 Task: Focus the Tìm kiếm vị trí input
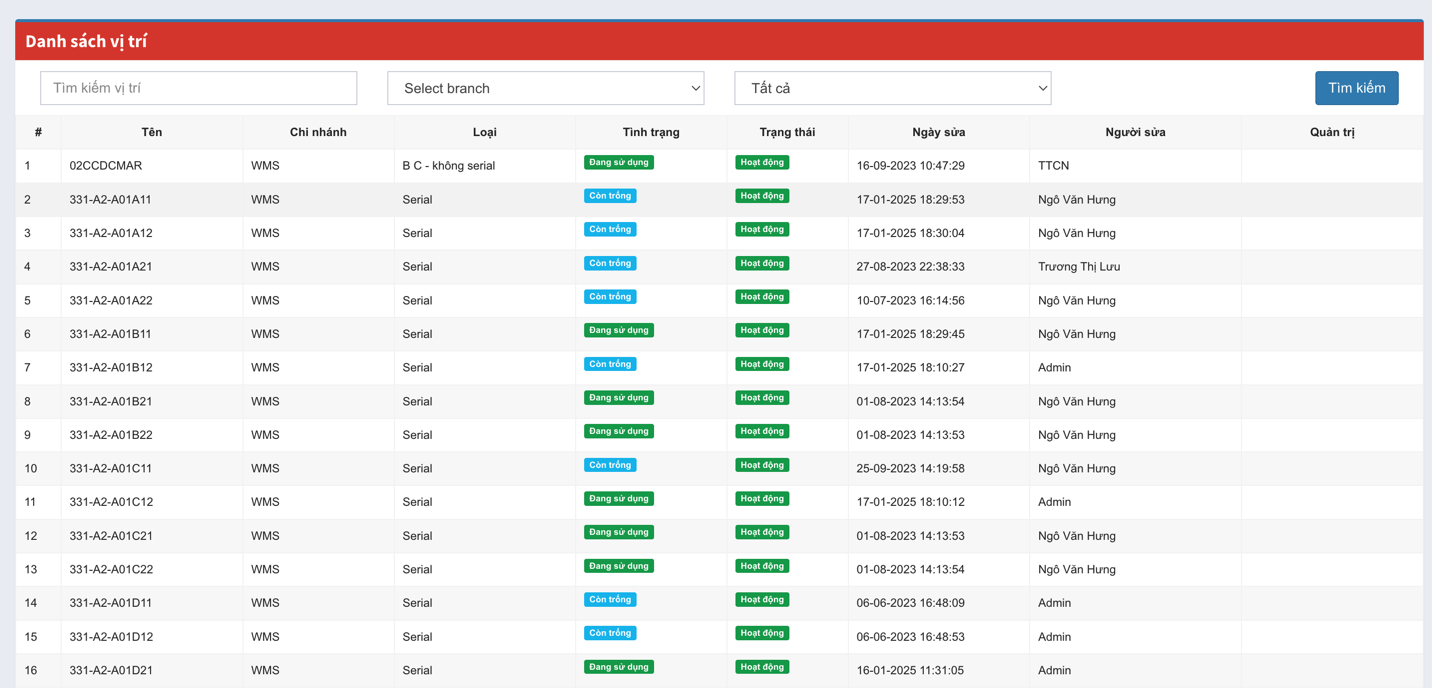click(x=198, y=88)
